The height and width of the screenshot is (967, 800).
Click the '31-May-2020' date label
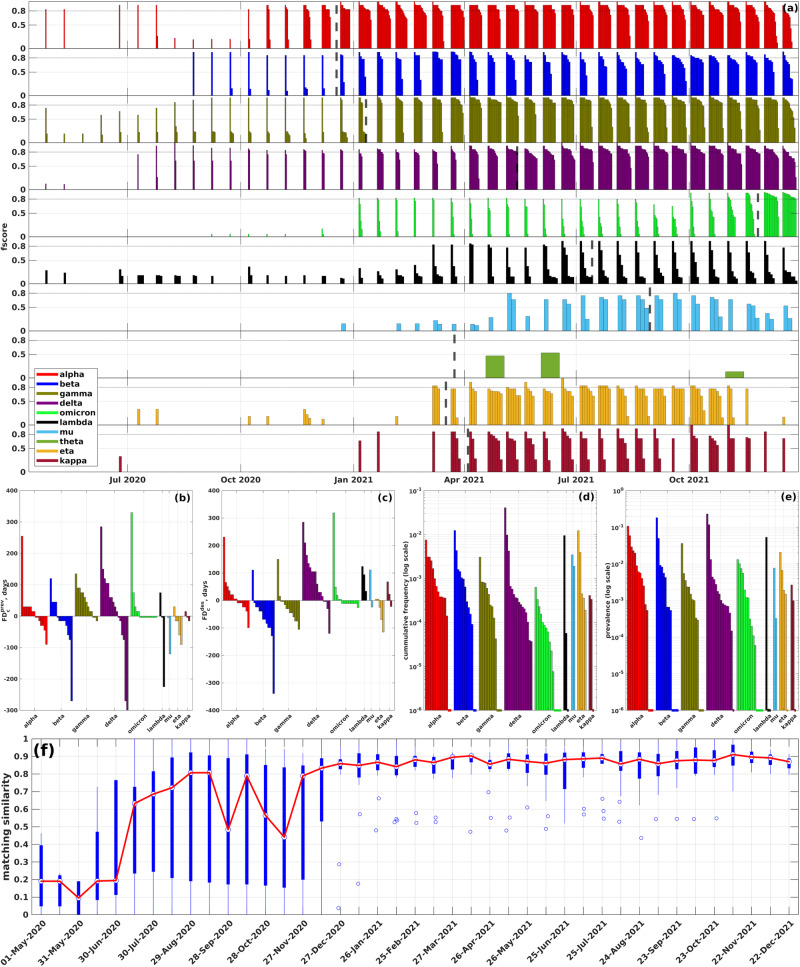[60, 942]
